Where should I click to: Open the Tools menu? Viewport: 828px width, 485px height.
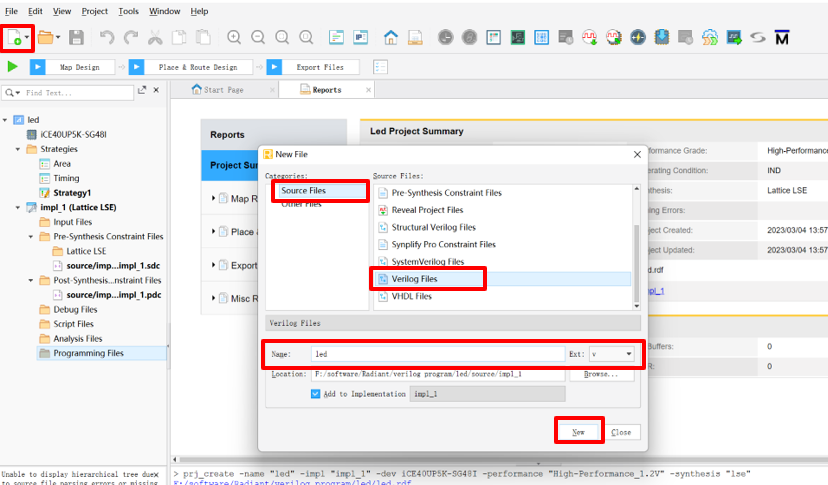click(x=128, y=11)
